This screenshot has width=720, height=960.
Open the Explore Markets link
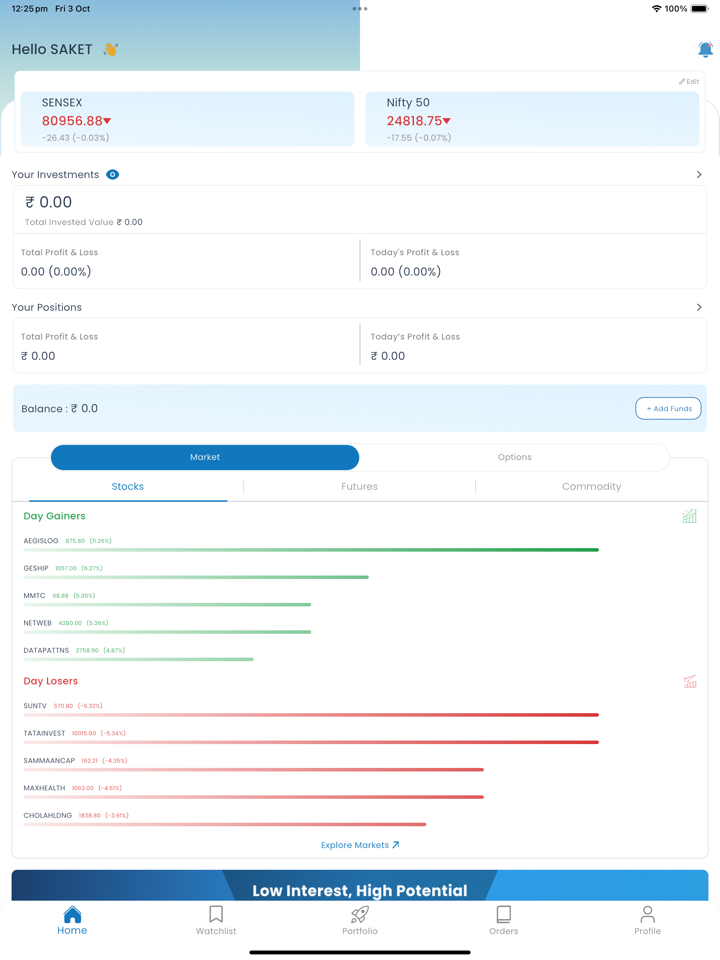tap(360, 845)
